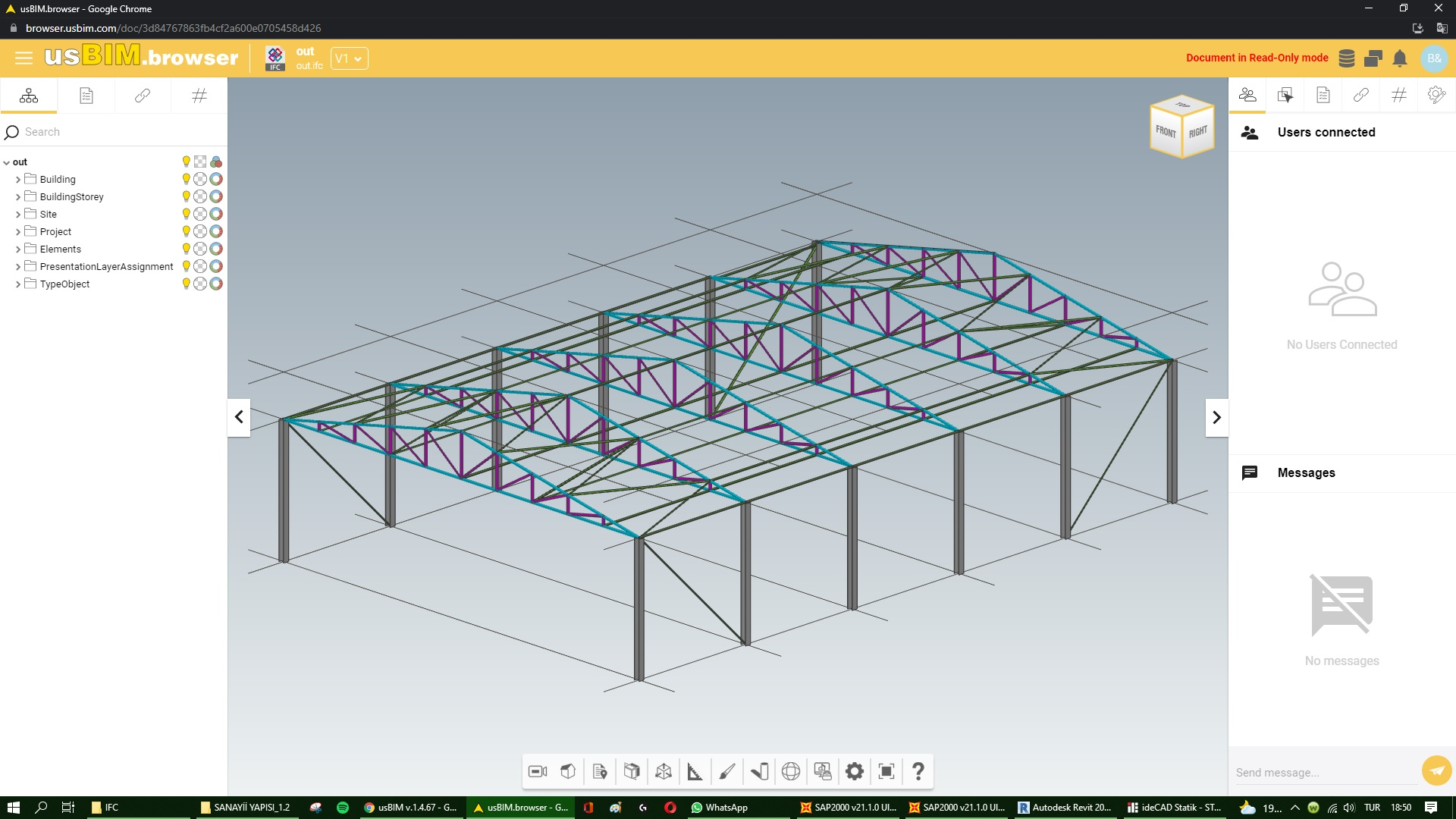Toggle visibility bulb for PresentationLayerAssignment
This screenshot has height=819, width=1456.
tap(186, 266)
